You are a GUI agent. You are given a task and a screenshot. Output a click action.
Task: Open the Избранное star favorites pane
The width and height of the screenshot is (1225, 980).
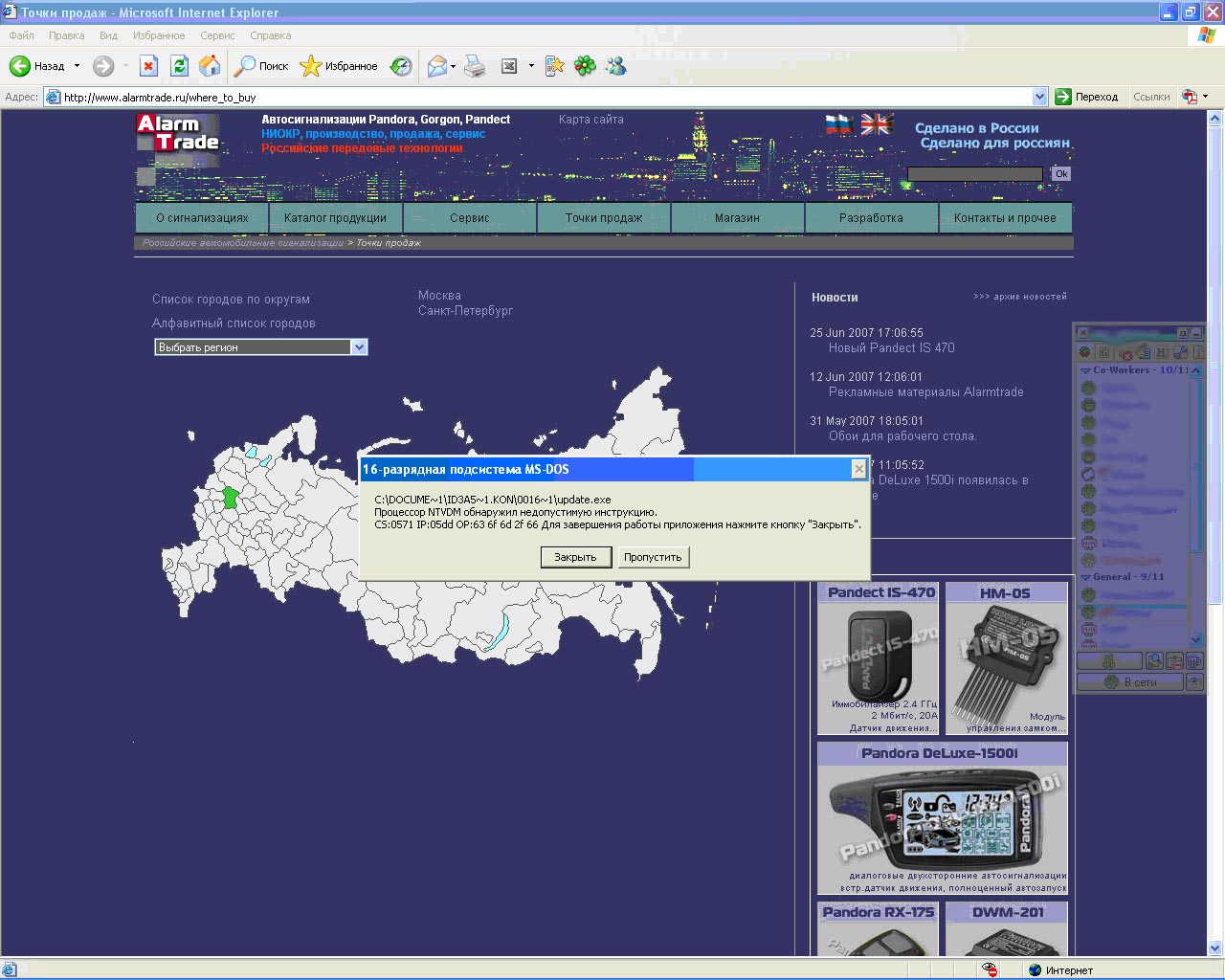point(339,66)
